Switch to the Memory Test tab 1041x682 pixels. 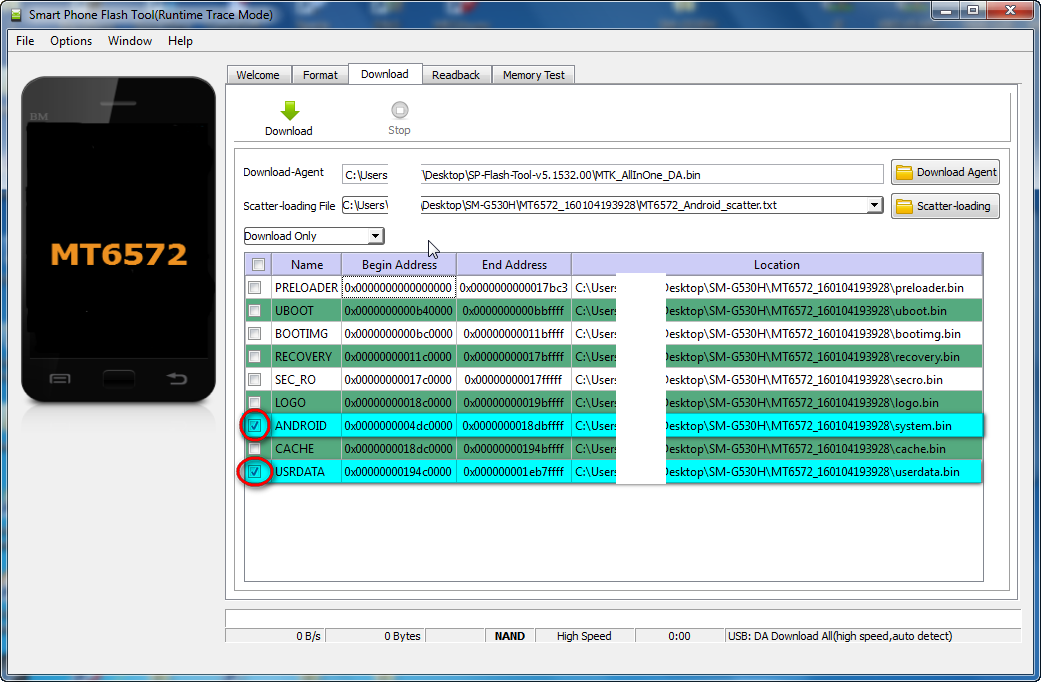pos(534,75)
